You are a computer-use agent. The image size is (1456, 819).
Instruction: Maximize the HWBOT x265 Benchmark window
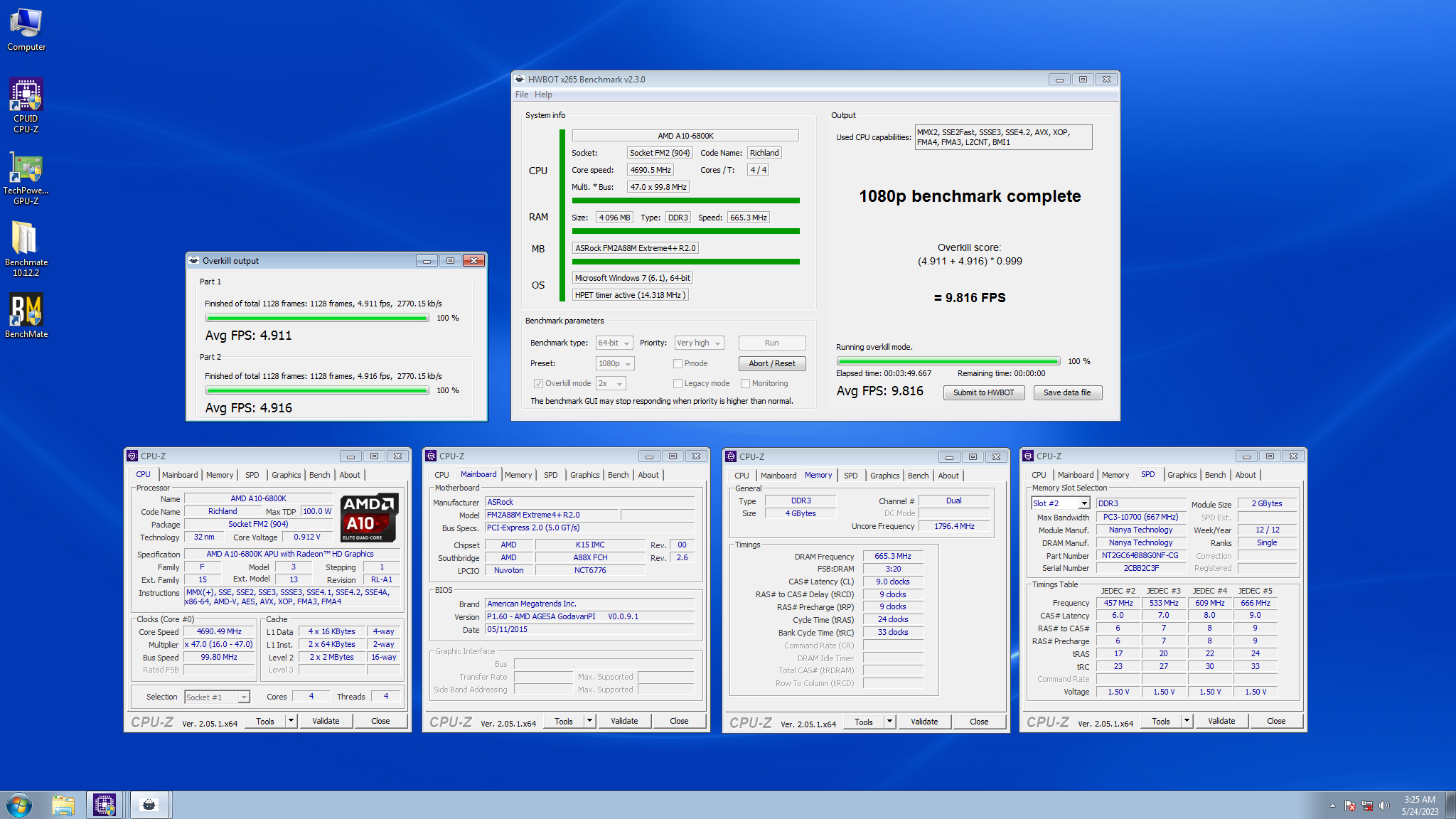click(1083, 80)
